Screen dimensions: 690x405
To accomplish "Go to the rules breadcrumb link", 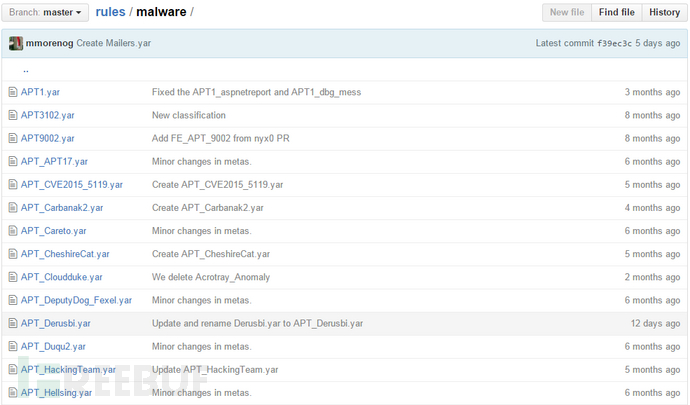I will tap(110, 12).
